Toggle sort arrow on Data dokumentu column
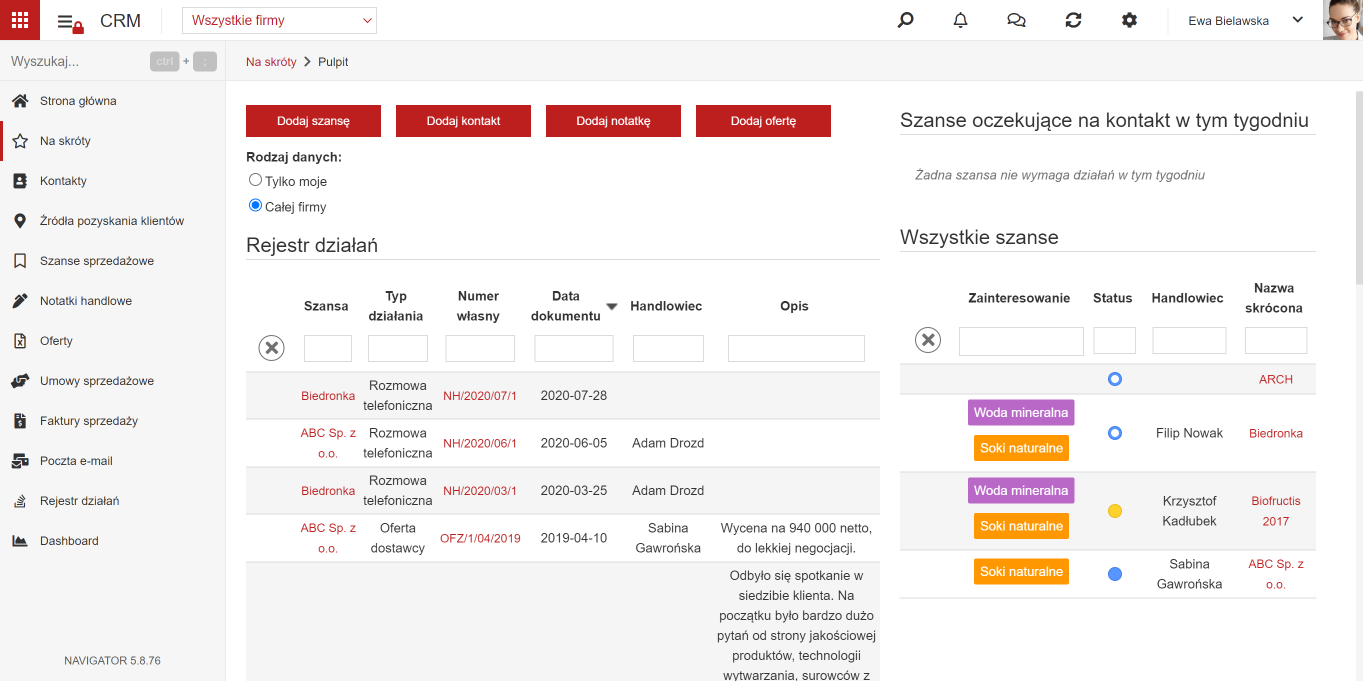 click(612, 306)
